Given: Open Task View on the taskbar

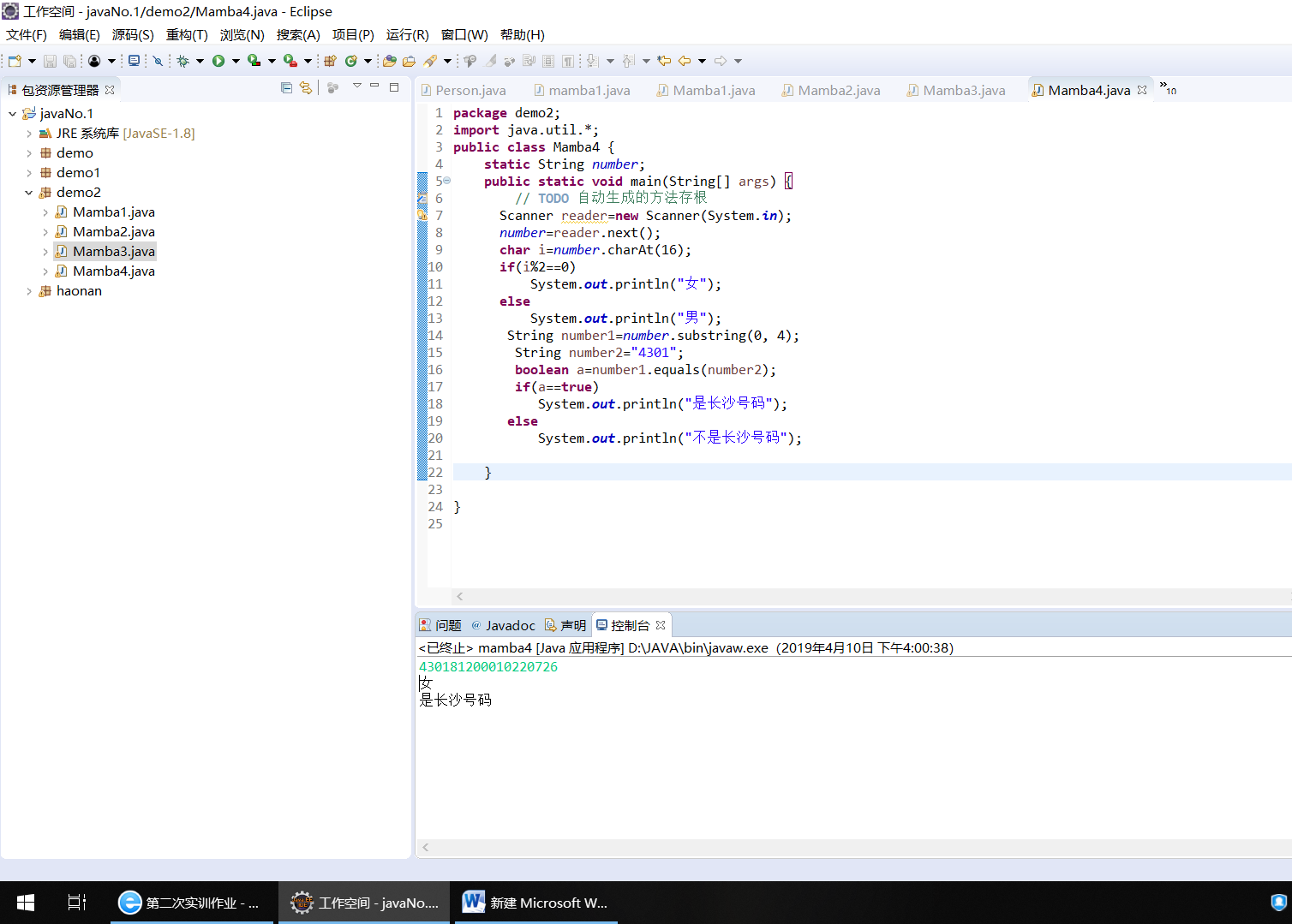Looking at the screenshot, I should (76, 903).
